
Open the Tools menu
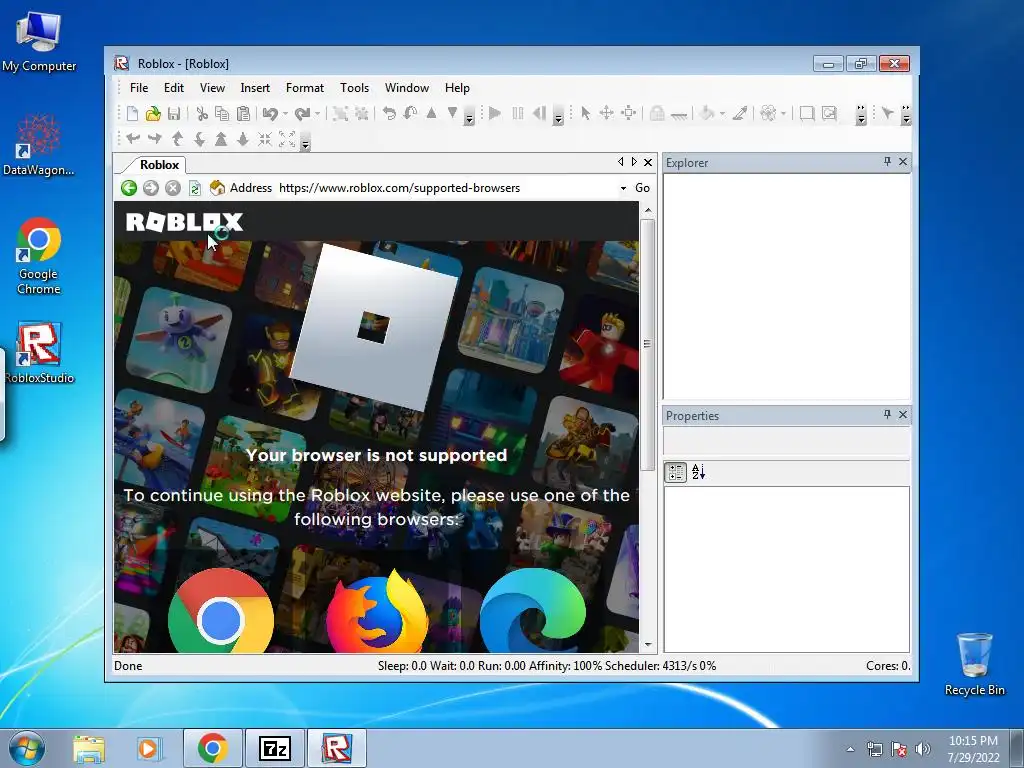coord(355,88)
